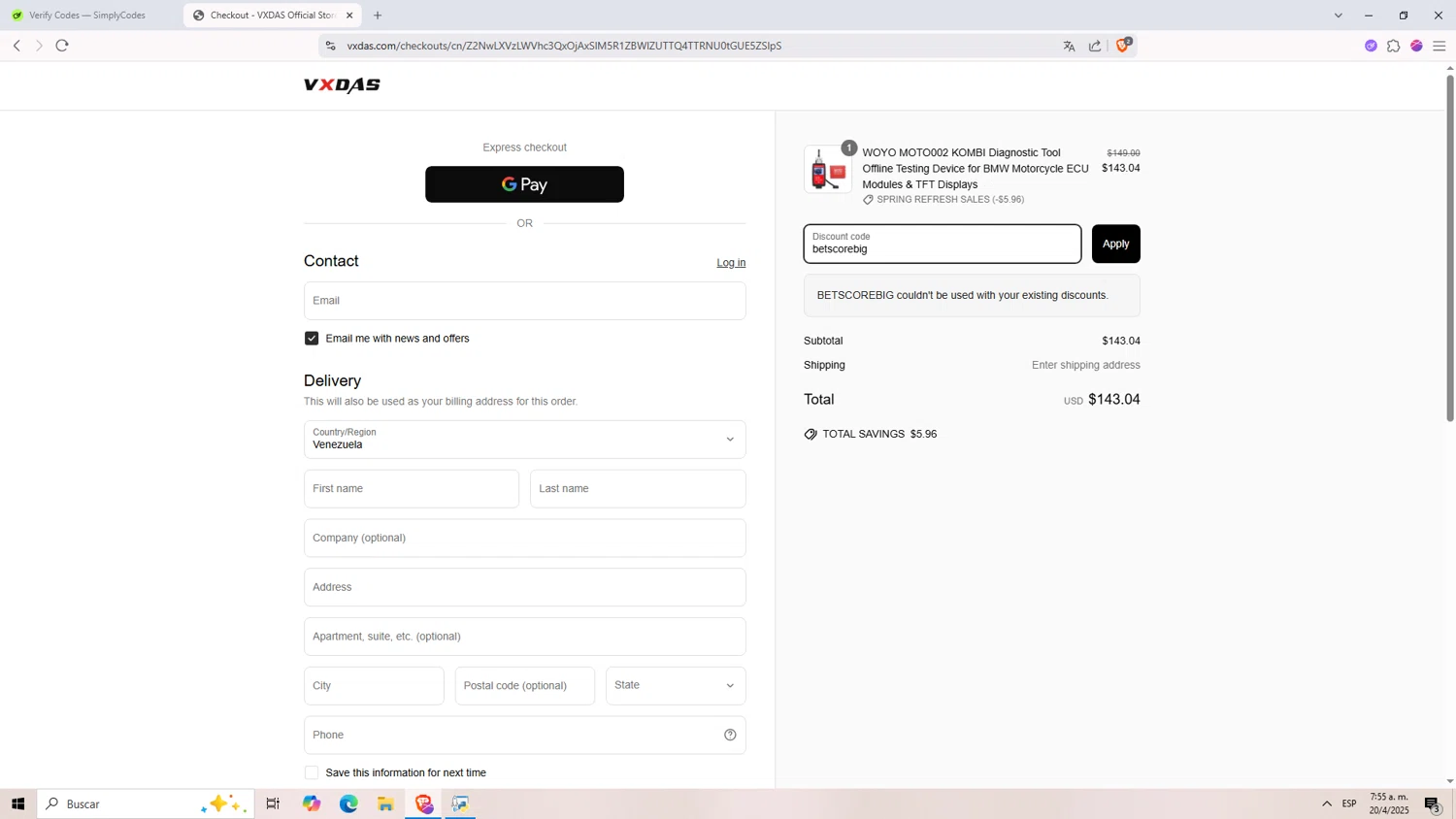1456x819 pixels.
Task: Click the site settings icon in address bar
Action: point(330,46)
